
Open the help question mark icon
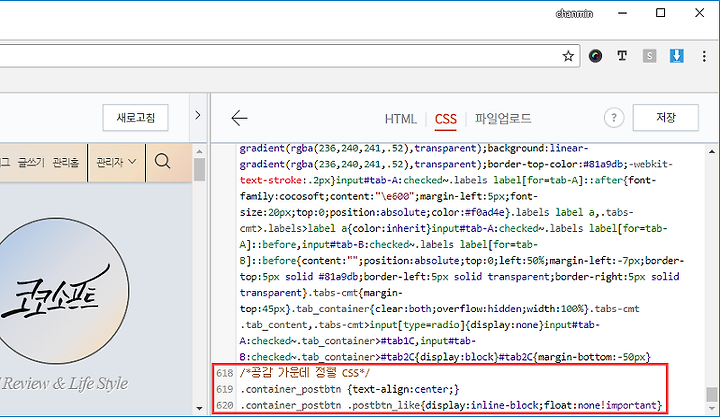[x=614, y=118]
